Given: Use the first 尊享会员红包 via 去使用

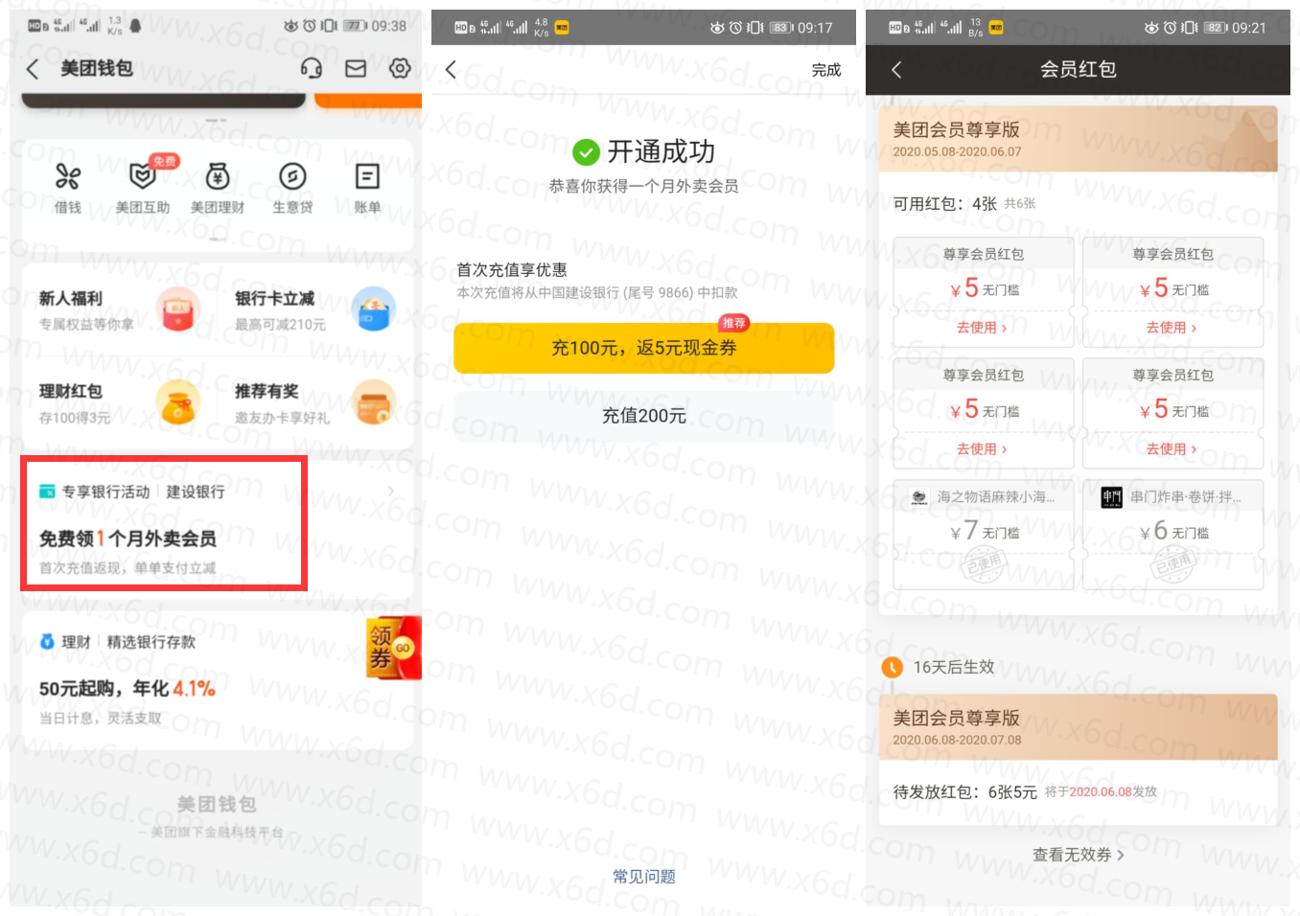Looking at the screenshot, I should 983,327.
